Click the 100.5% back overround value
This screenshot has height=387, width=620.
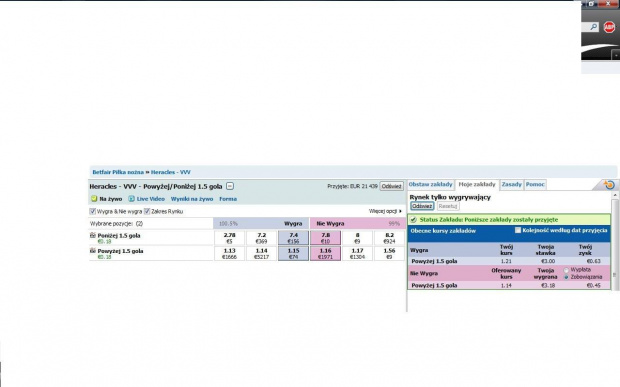pos(228,224)
